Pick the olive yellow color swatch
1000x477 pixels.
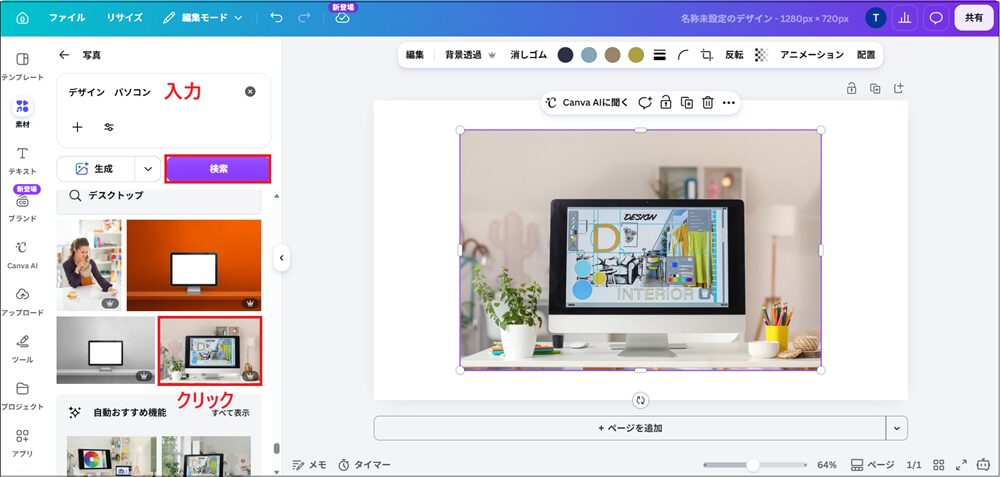[636, 55]
